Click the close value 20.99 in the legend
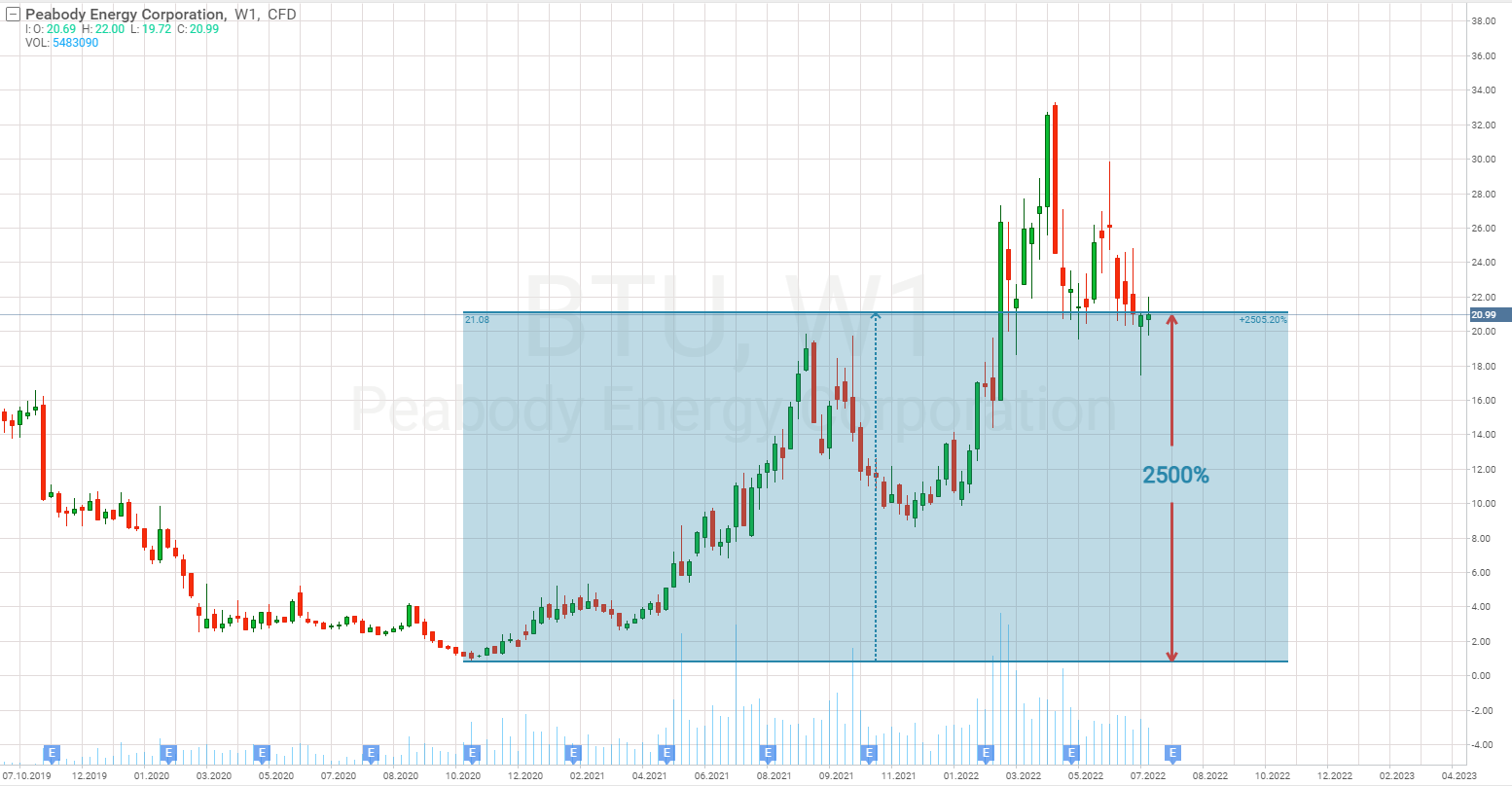This screenshot has width=1512, height=786. click(x=204, y=29)
